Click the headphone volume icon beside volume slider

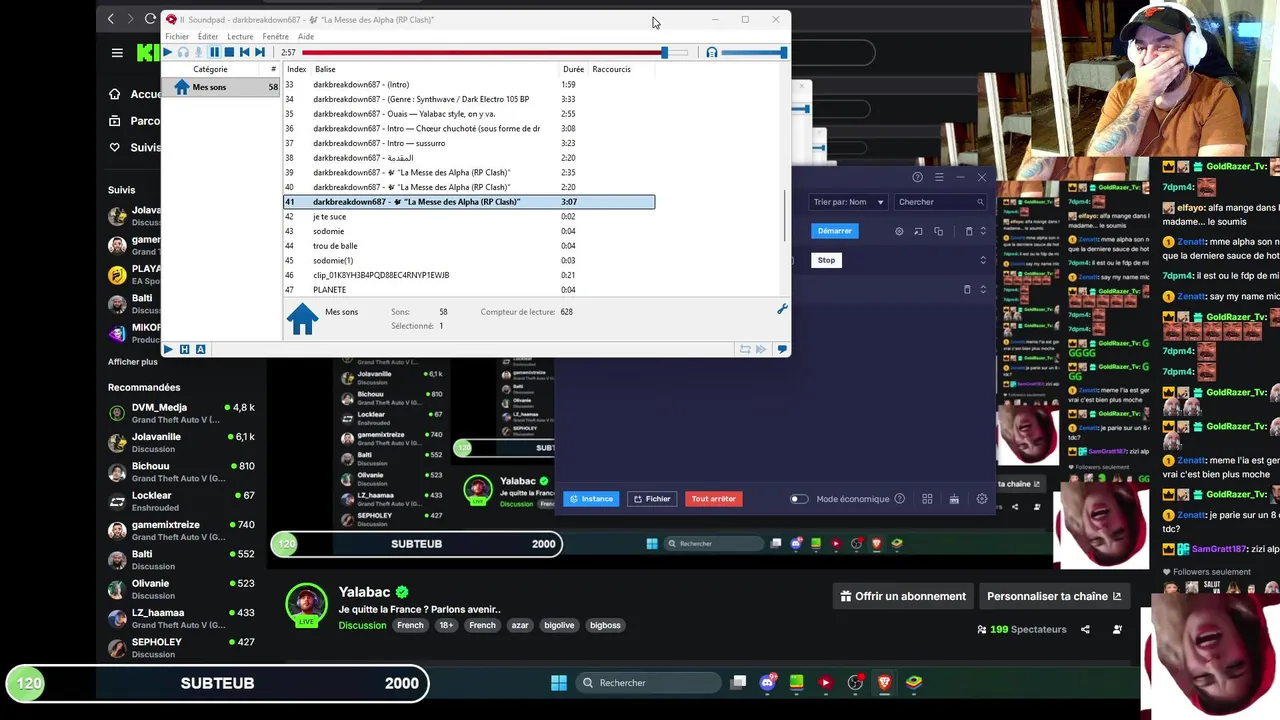[711, 52]
